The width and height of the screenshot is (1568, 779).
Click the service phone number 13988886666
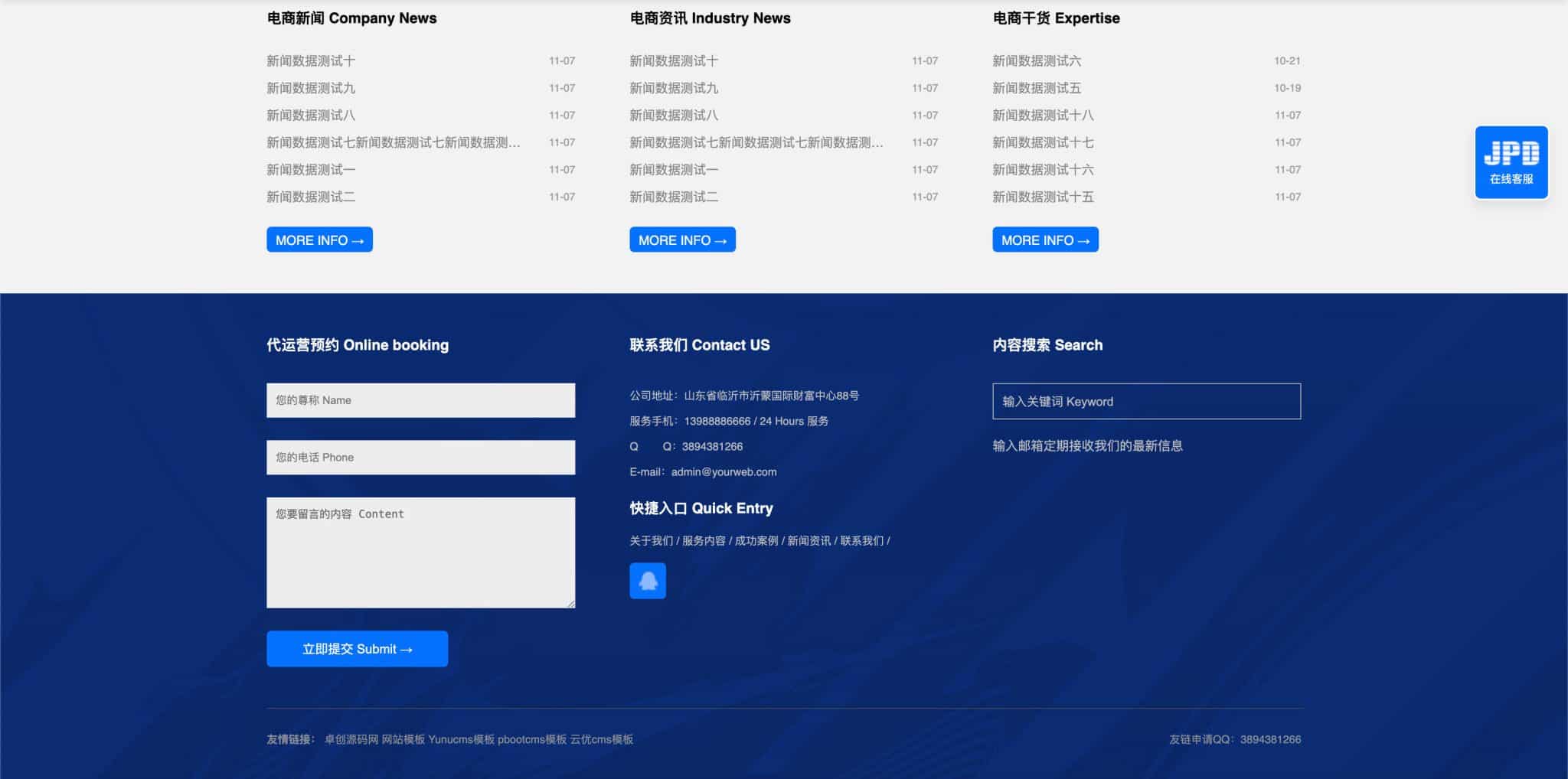(717, 421)
